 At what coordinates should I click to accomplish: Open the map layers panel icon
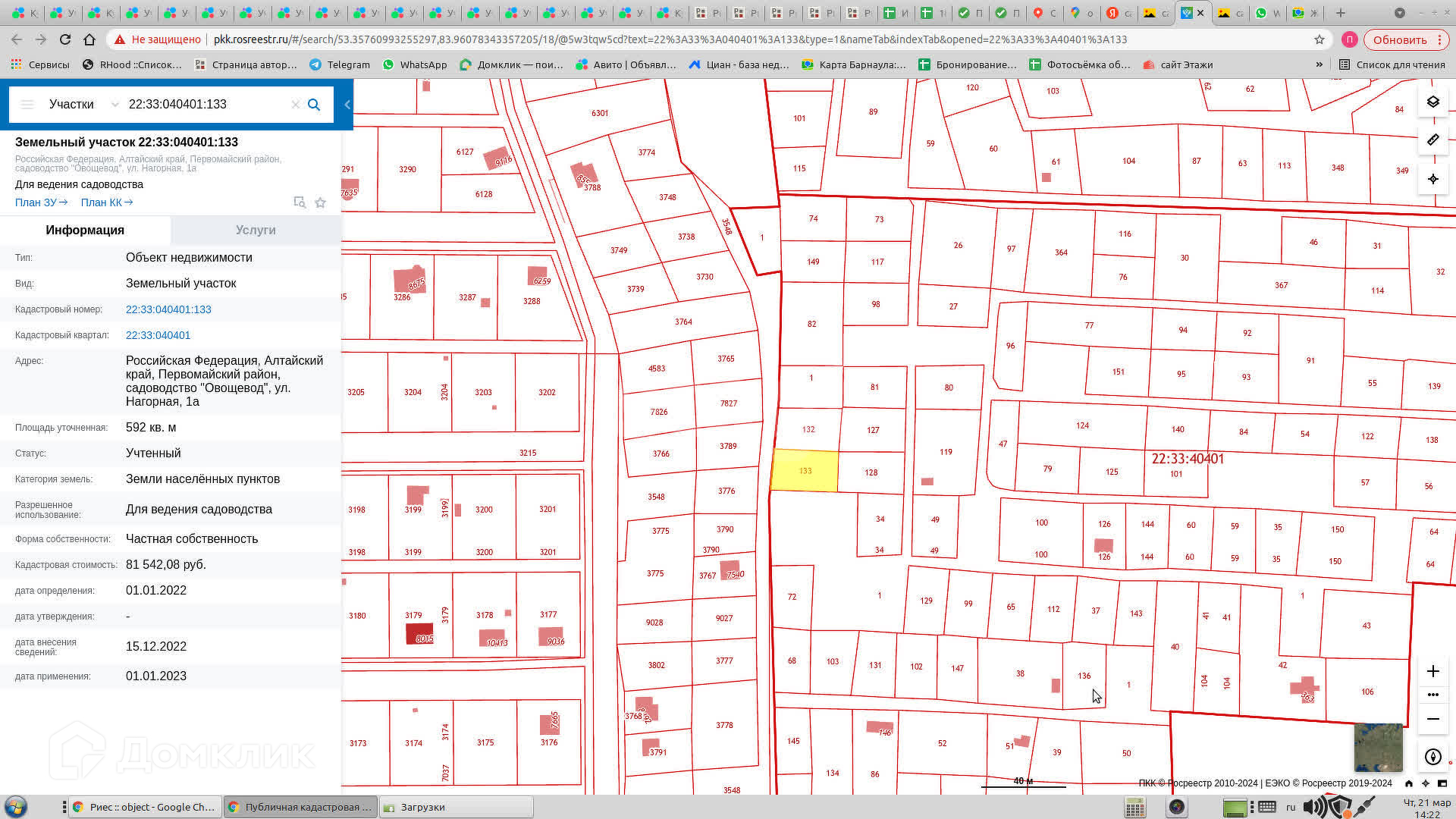click(x=1432, y=102)
